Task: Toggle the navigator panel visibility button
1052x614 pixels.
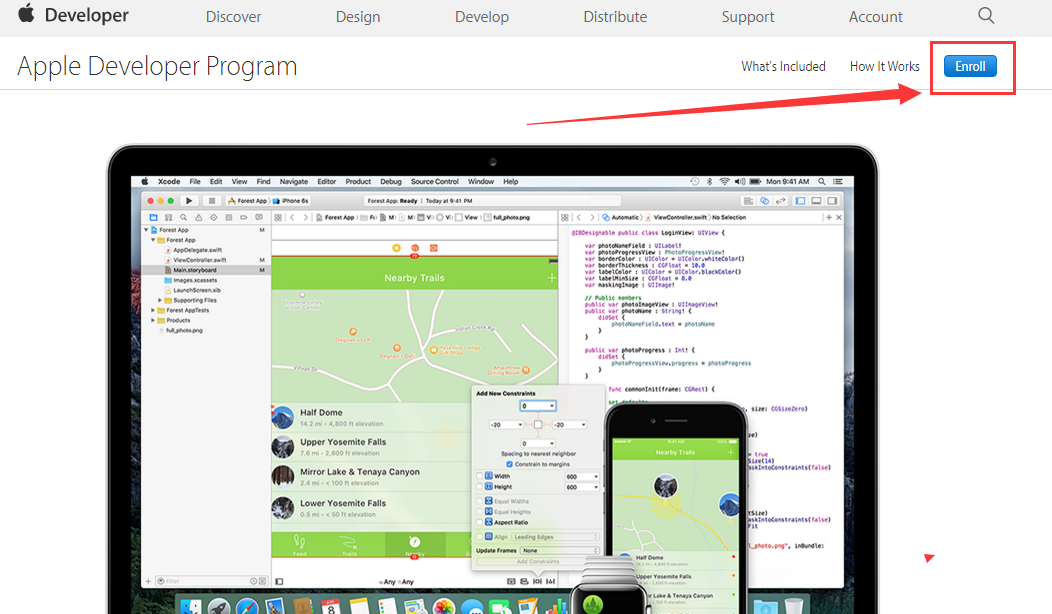Action: click(800, 201)
